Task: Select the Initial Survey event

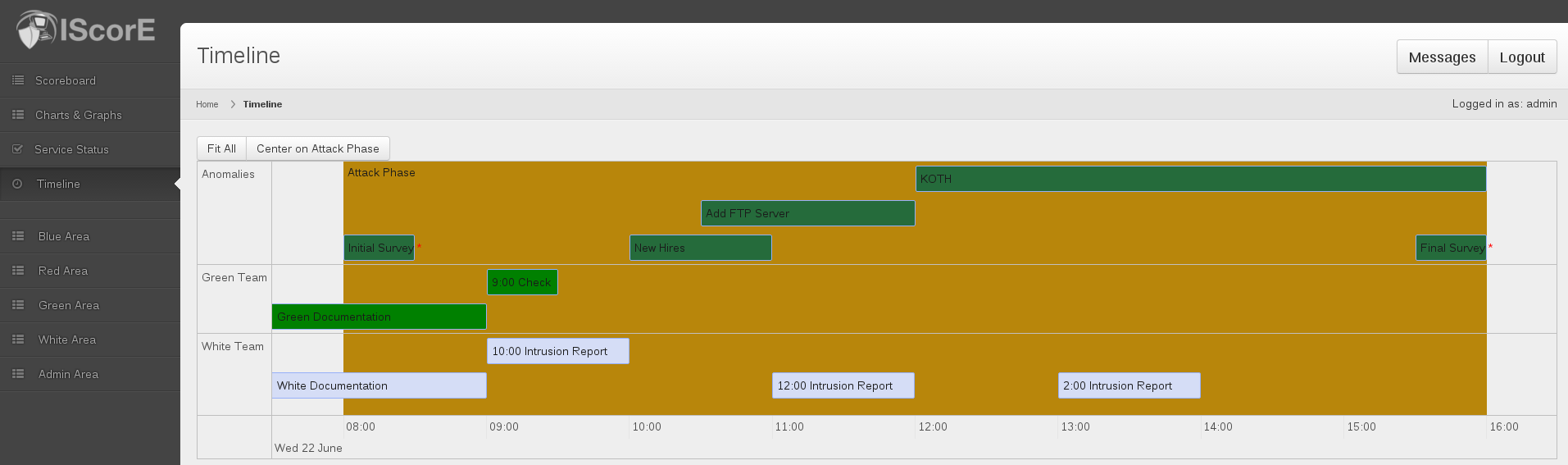Action: click(x=379, y=248)
